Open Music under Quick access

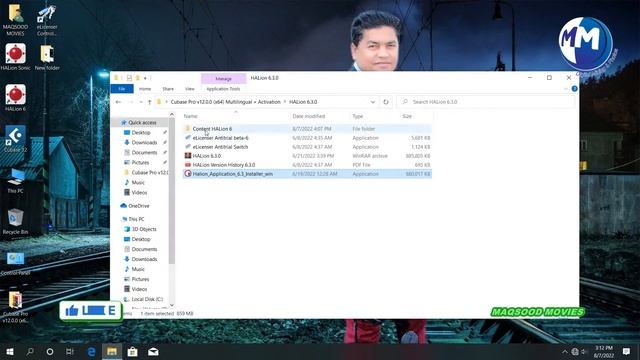pos(138,182)
